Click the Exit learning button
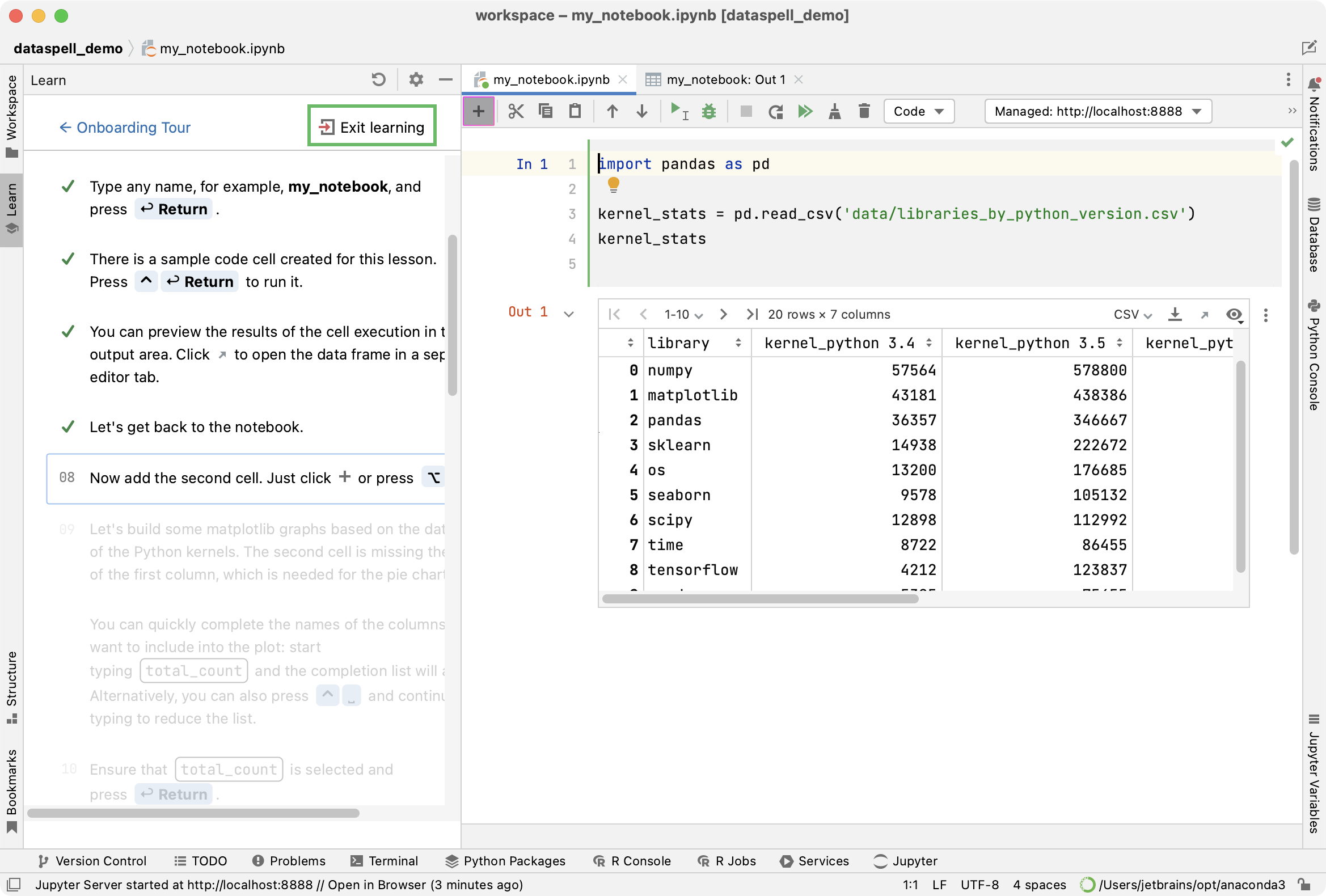The height and width of the screenshot is (896, 1326). tap(371, 126)
